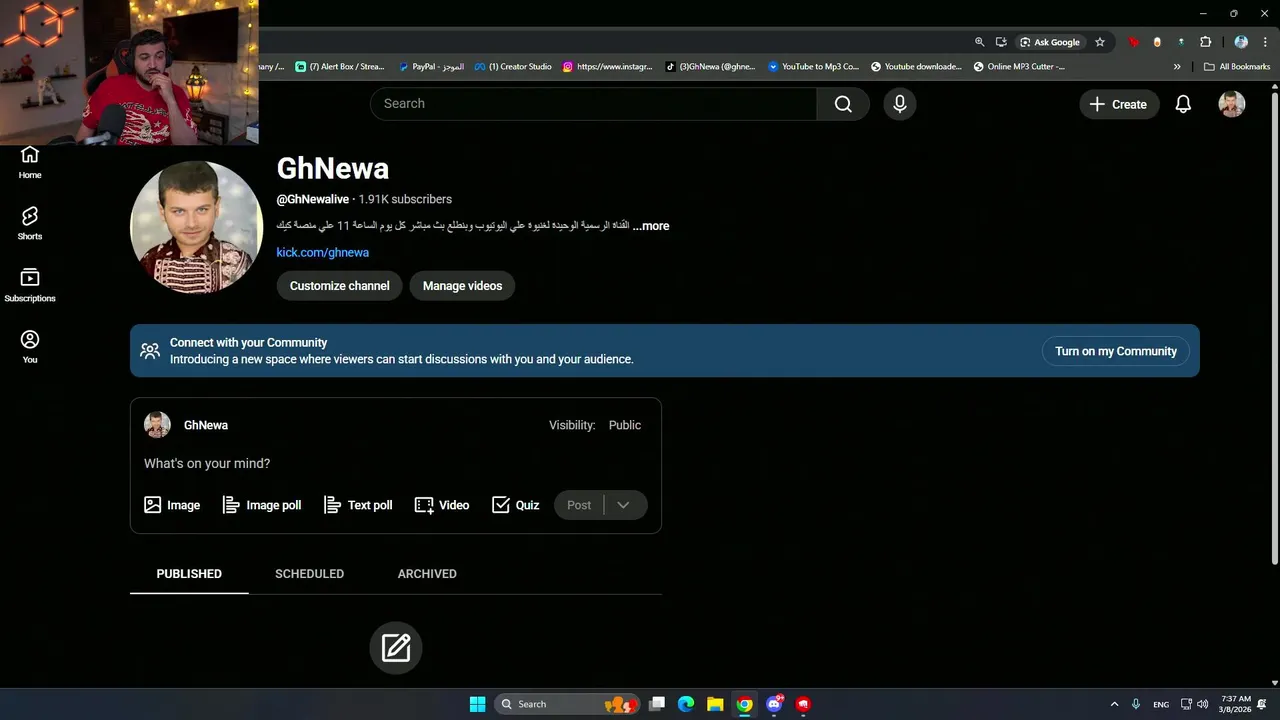
Task: Click the GhNewa channel profile picture
Action: 197,227
